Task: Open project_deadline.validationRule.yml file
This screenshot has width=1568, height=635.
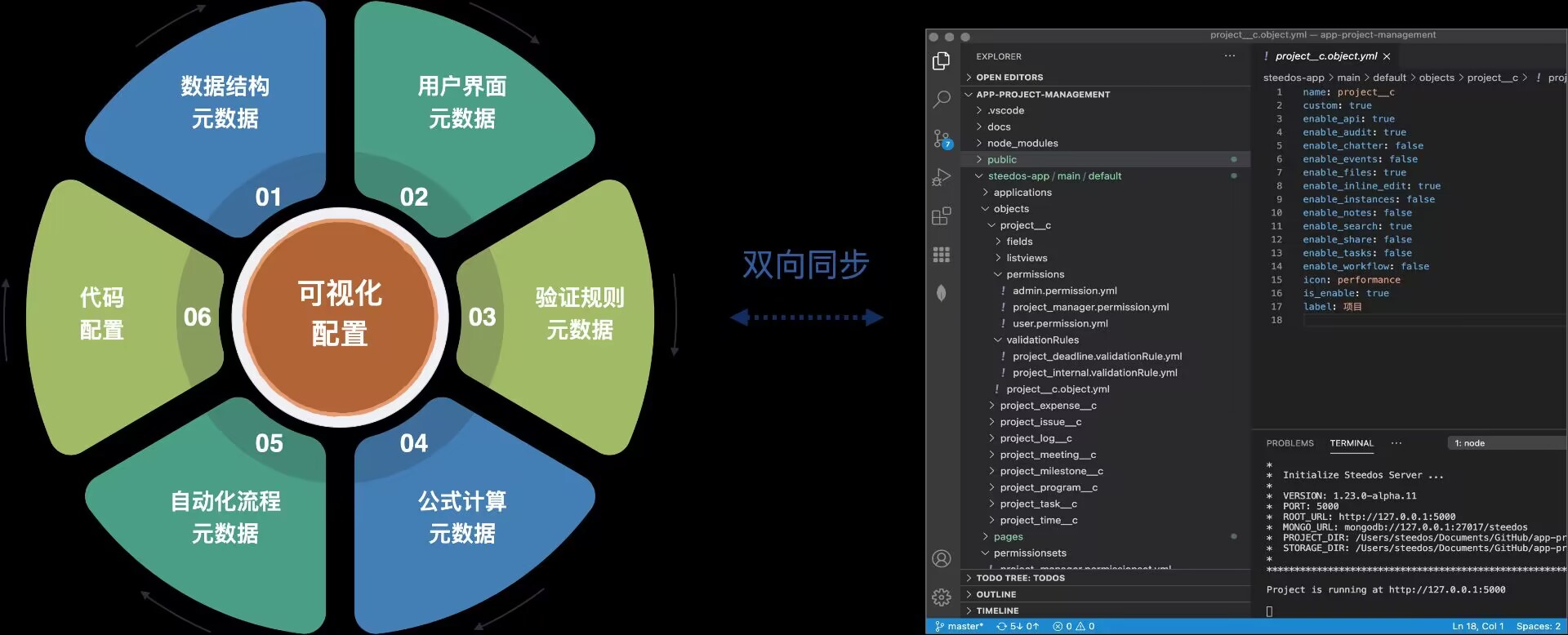Action: coord(1106,356)
